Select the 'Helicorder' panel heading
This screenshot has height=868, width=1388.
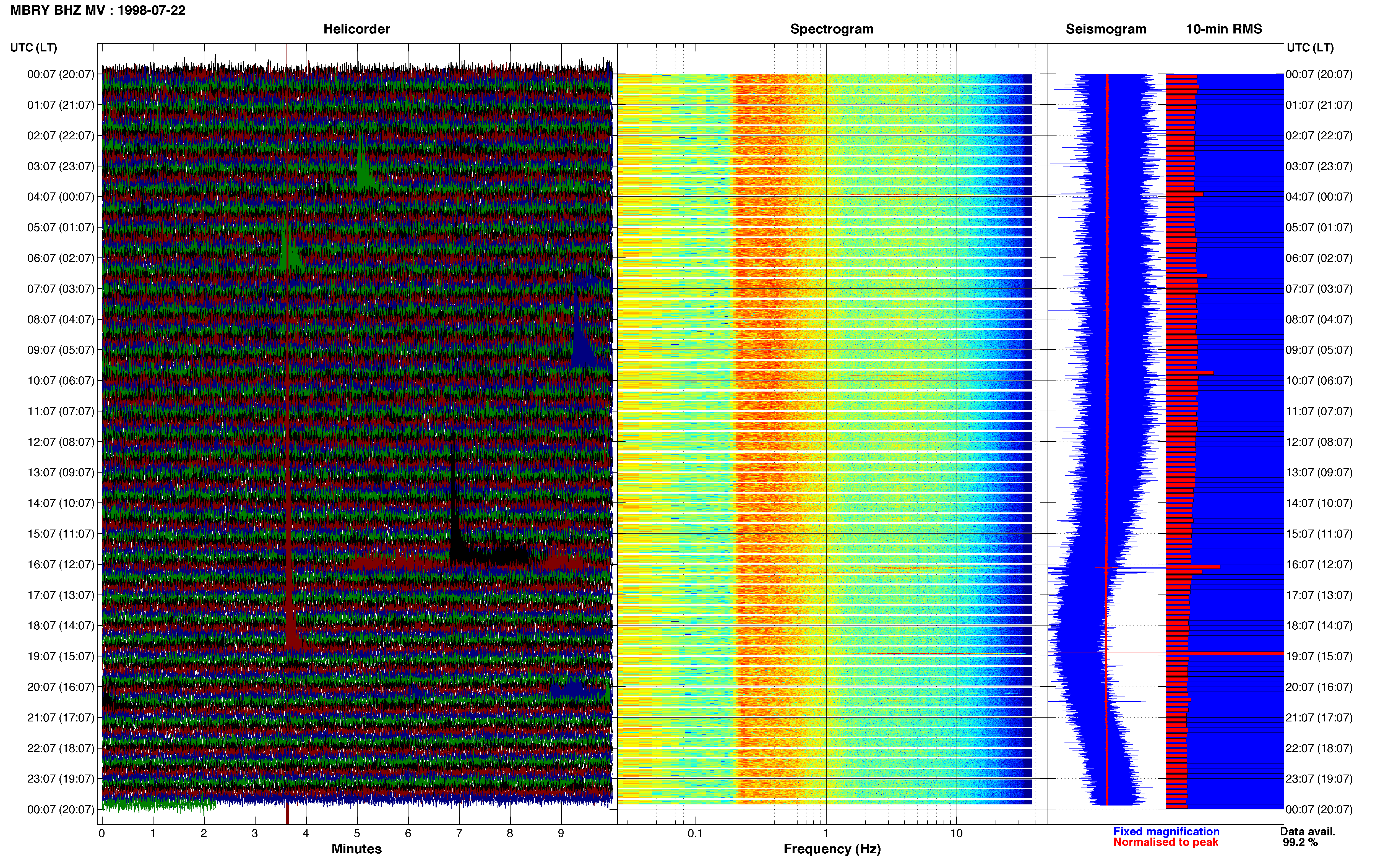[356, 29]
